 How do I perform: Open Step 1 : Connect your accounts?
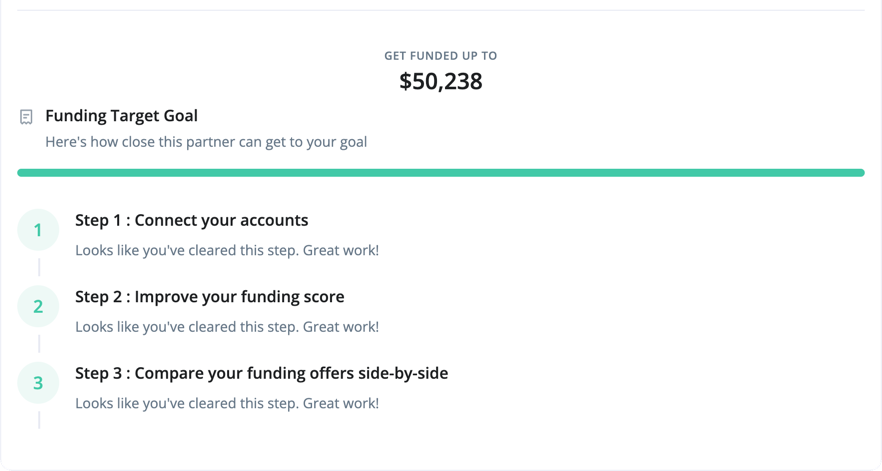tap(192, 220)
